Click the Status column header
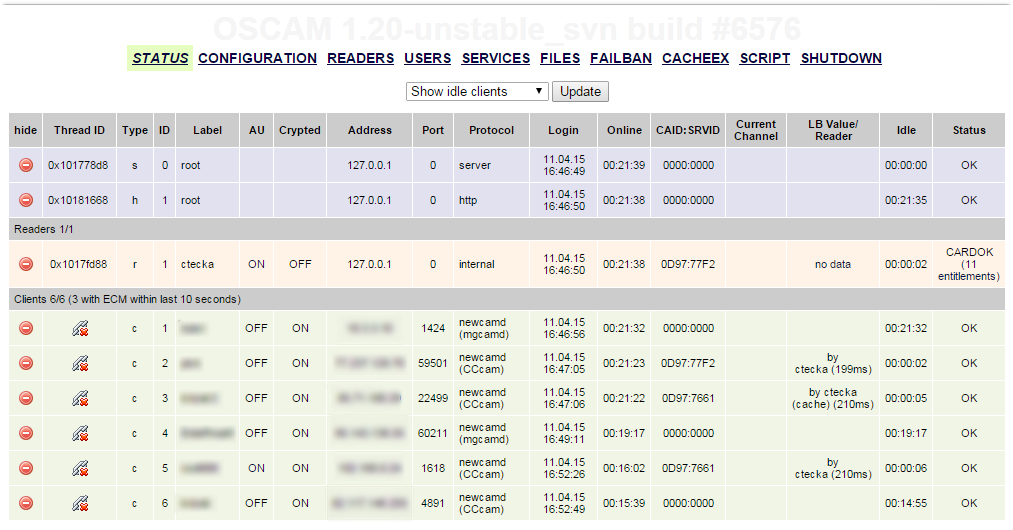This screenshot has height=530, width=1013. [969, 130]
